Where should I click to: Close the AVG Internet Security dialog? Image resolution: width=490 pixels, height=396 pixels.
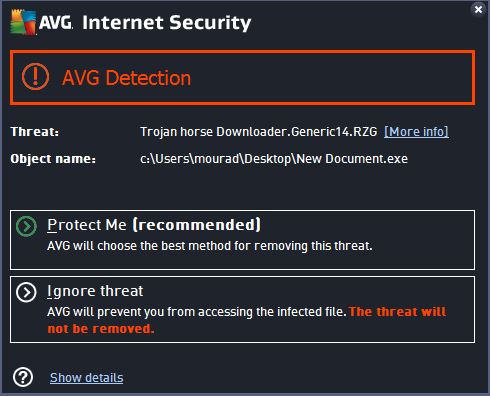[478, 9]
